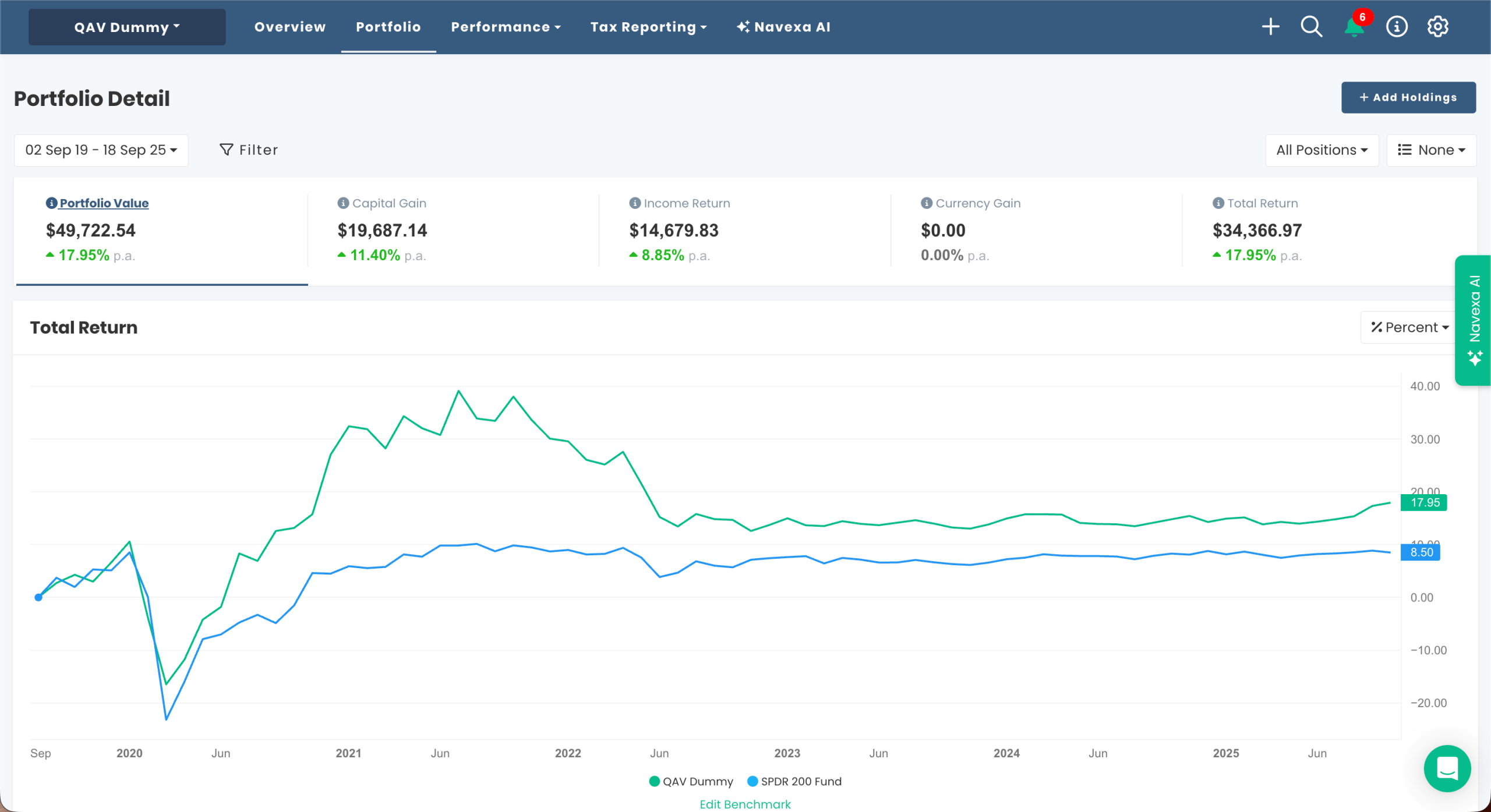Switch to the Overview tab
The image size is (1491, 812).
289,27
